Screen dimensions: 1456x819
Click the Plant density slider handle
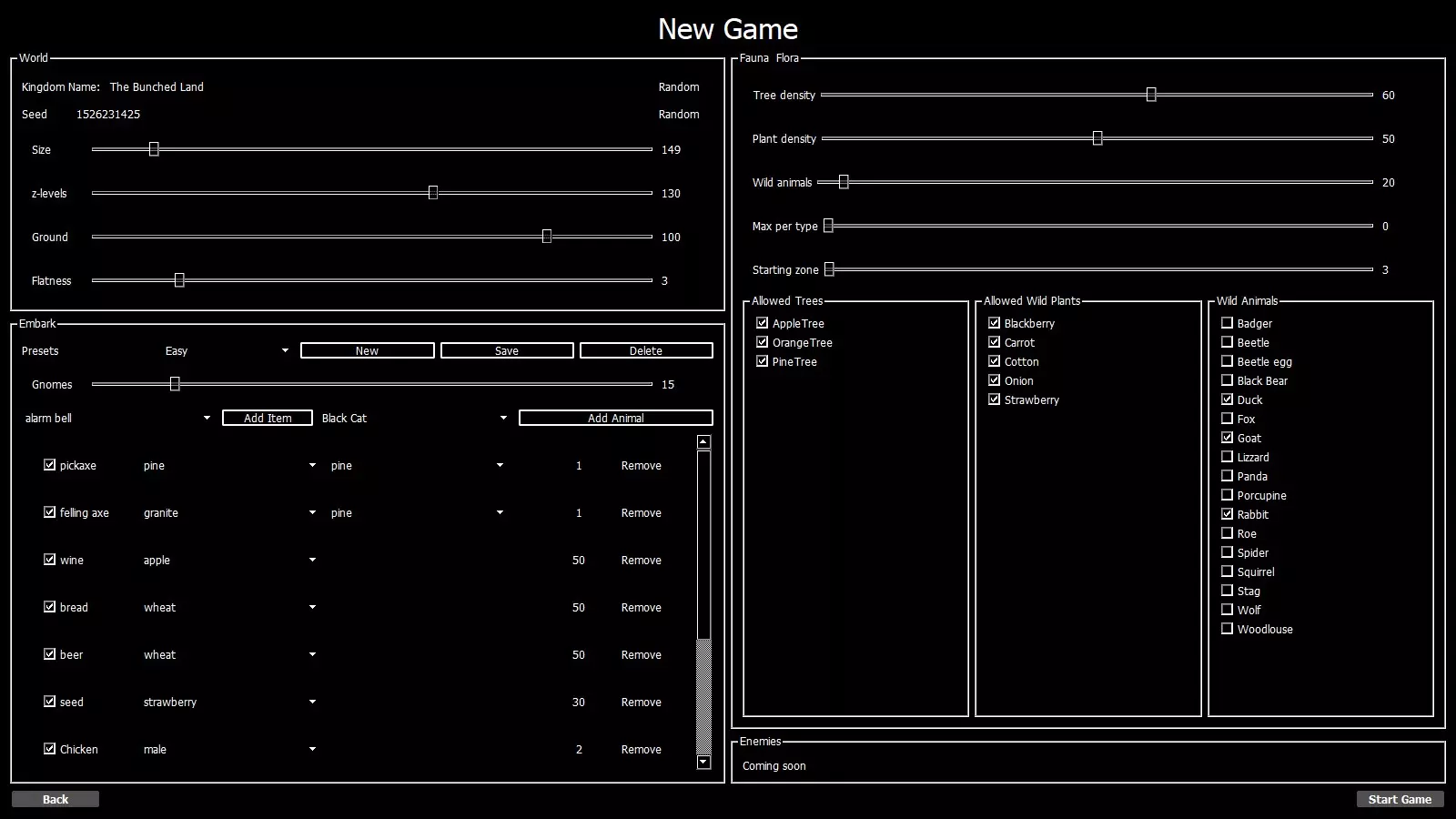pos(1097,138)
